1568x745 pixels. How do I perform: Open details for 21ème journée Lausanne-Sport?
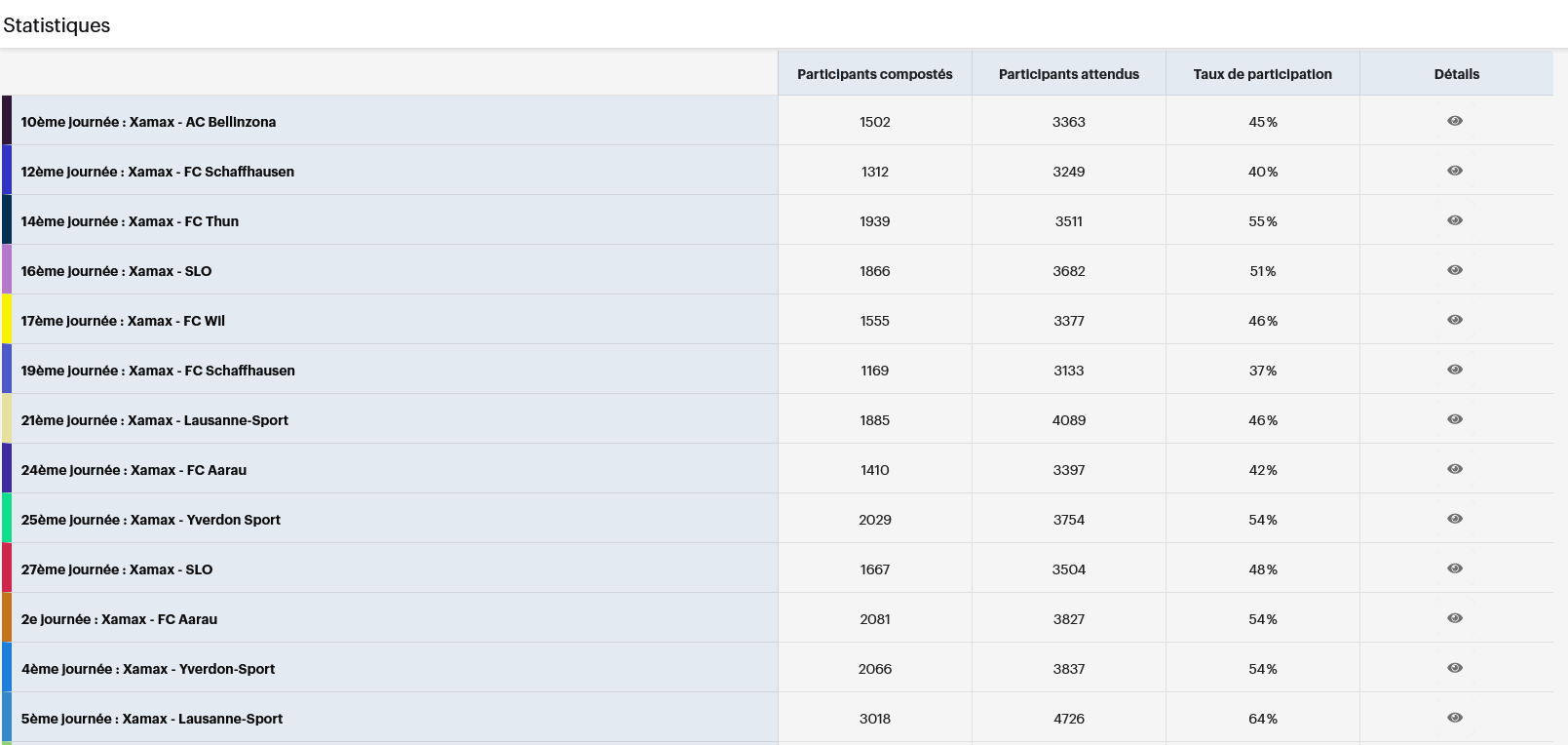(x=1455, y=419)
